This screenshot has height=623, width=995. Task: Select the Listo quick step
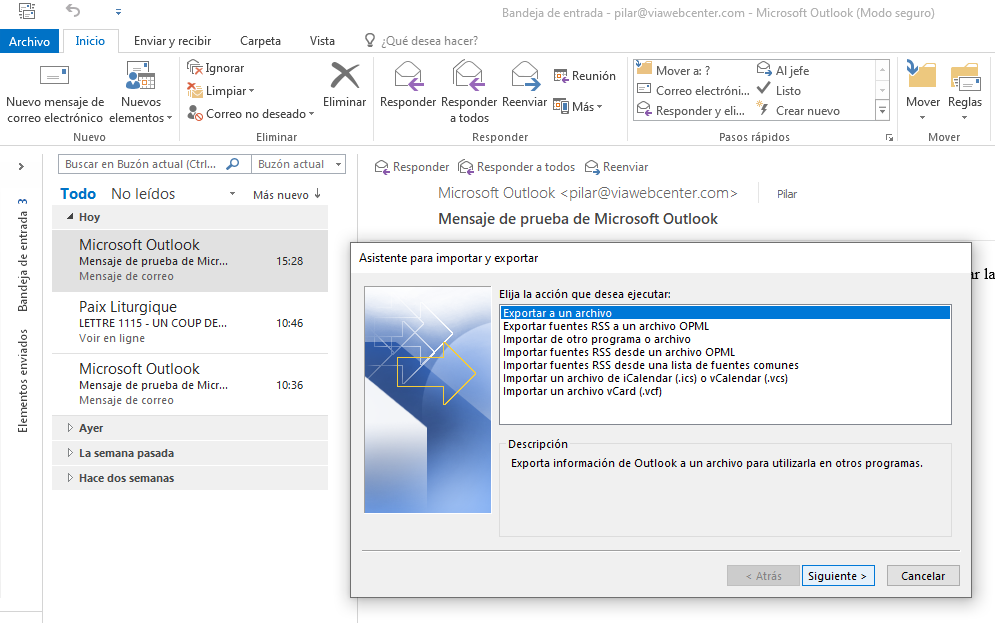click(x=779, y=90)
